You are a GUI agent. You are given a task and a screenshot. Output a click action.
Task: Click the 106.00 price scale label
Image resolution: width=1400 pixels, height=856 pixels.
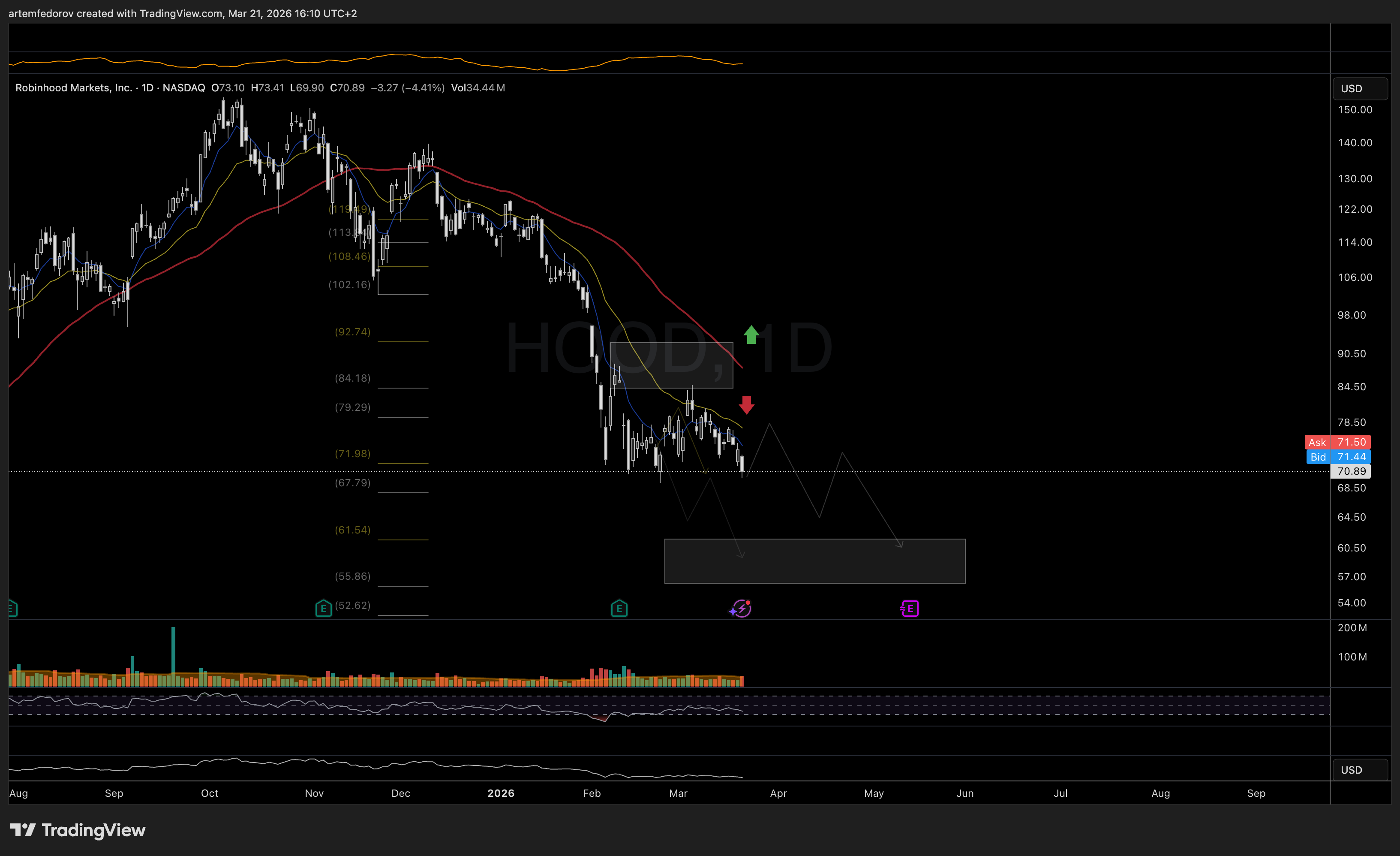pyautogui.click(x=1355, y=277)
